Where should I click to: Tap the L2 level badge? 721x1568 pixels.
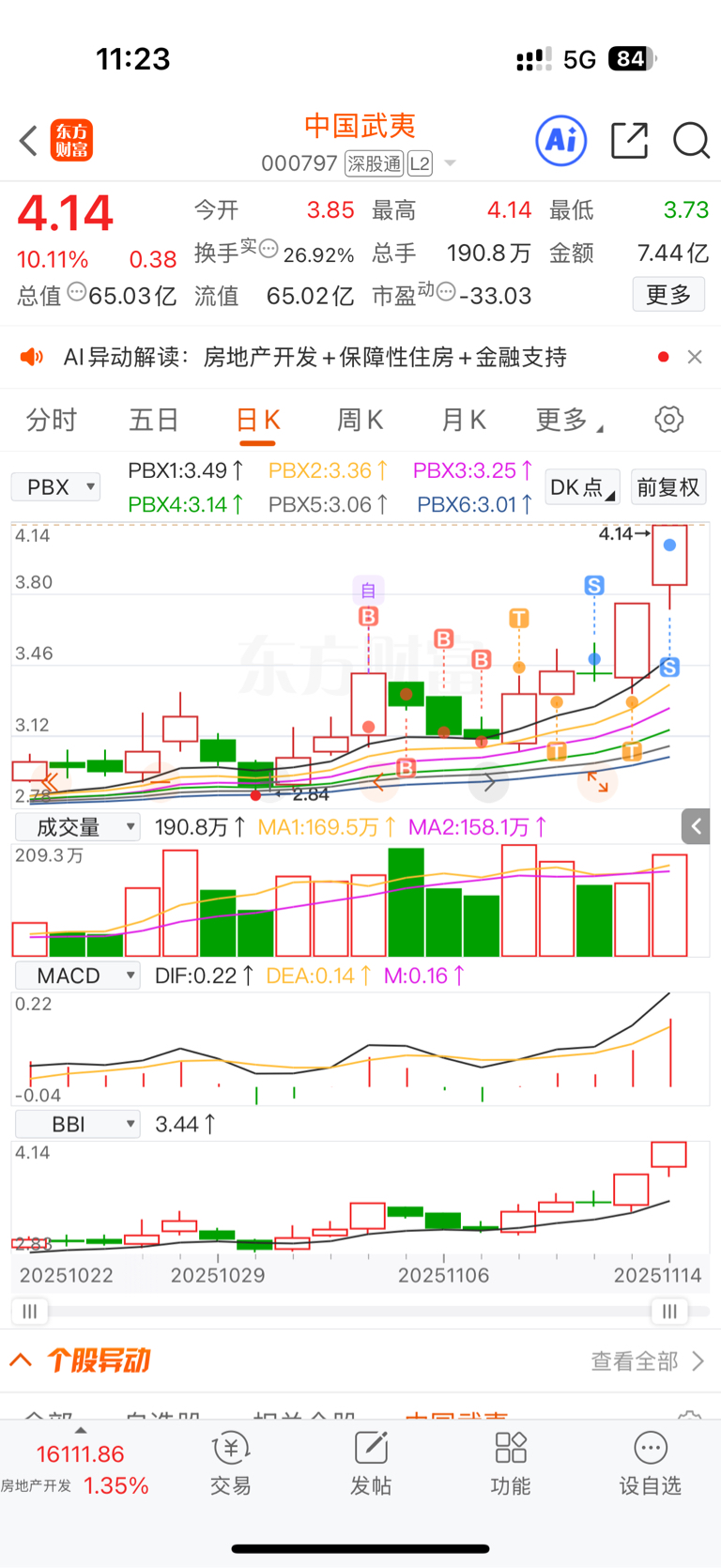(x=420, y=163)
